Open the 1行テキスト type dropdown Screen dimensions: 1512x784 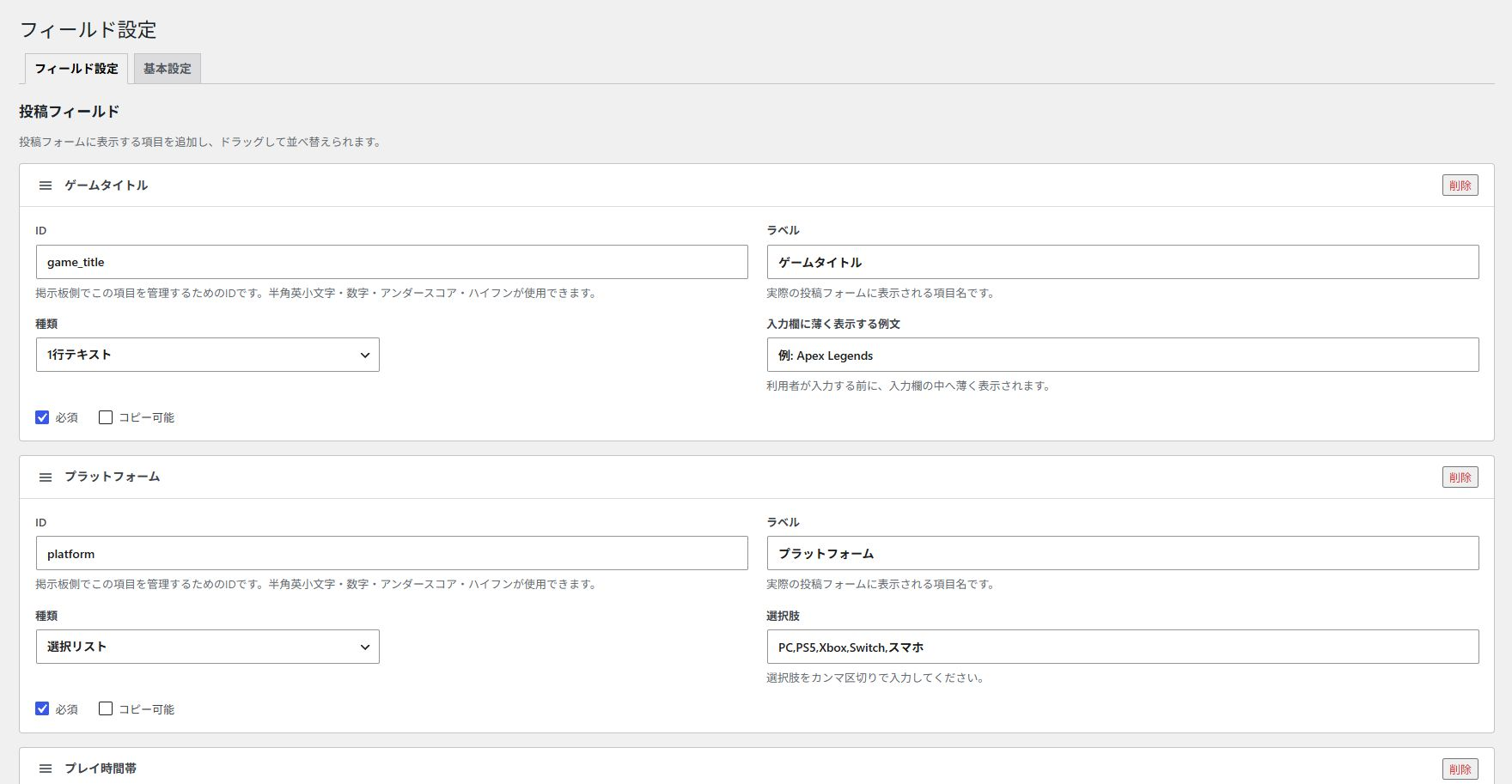tap(208, 355)
